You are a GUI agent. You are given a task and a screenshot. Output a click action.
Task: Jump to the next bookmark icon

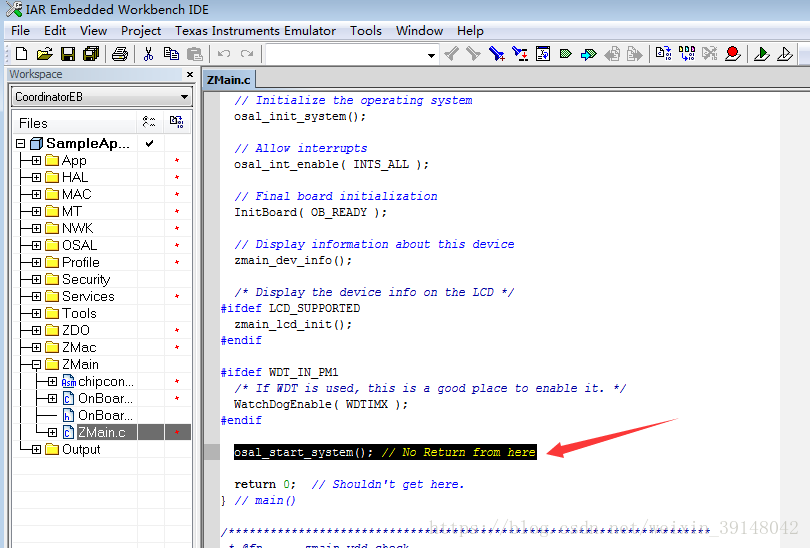(588, 54)
